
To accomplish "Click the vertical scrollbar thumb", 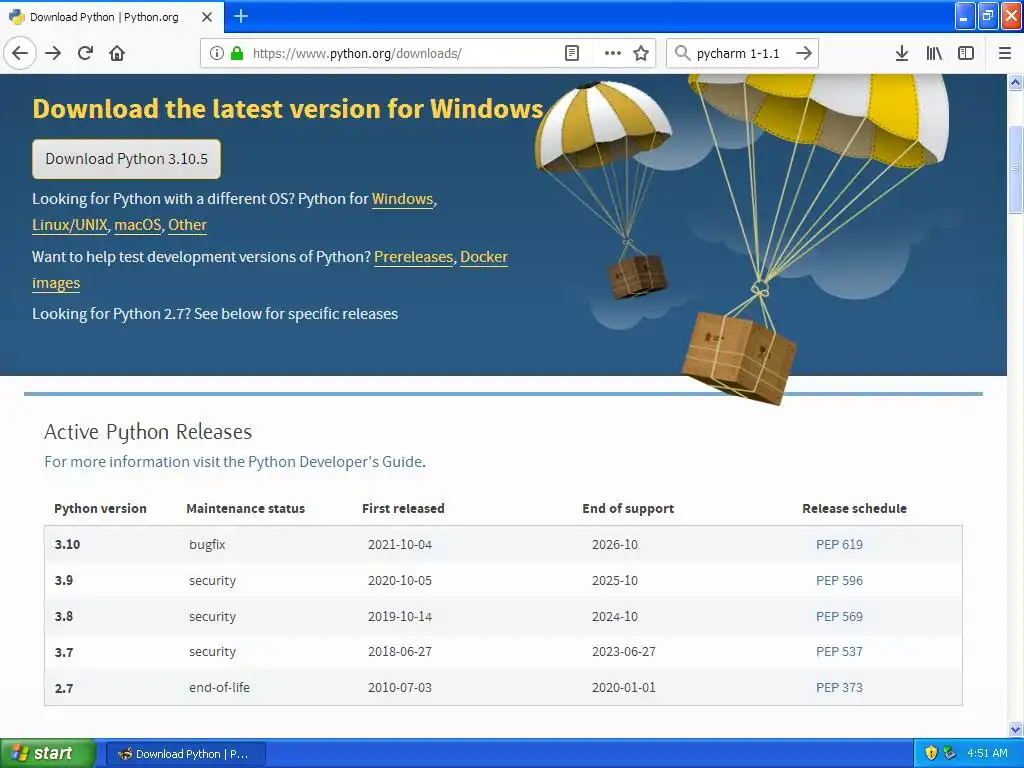I will click(1016, 170).
